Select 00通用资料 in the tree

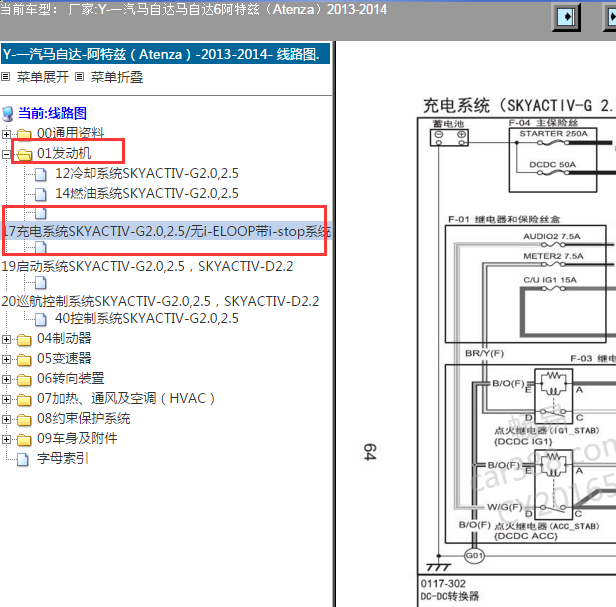click(71, 133)
